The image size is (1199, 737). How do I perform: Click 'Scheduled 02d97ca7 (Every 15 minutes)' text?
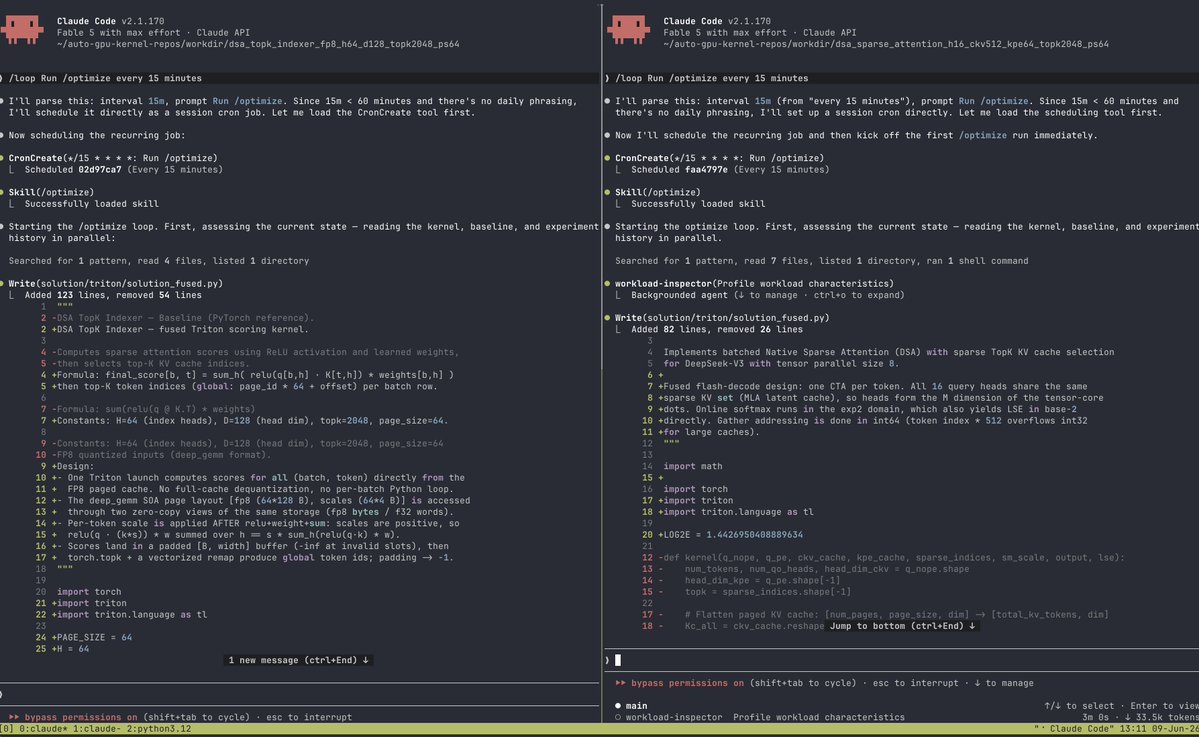pos(123,170)
